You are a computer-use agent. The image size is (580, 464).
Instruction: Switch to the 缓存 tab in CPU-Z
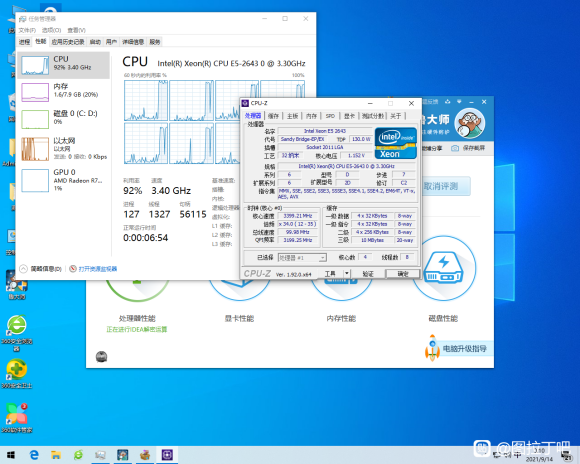[x=273, y=116]
